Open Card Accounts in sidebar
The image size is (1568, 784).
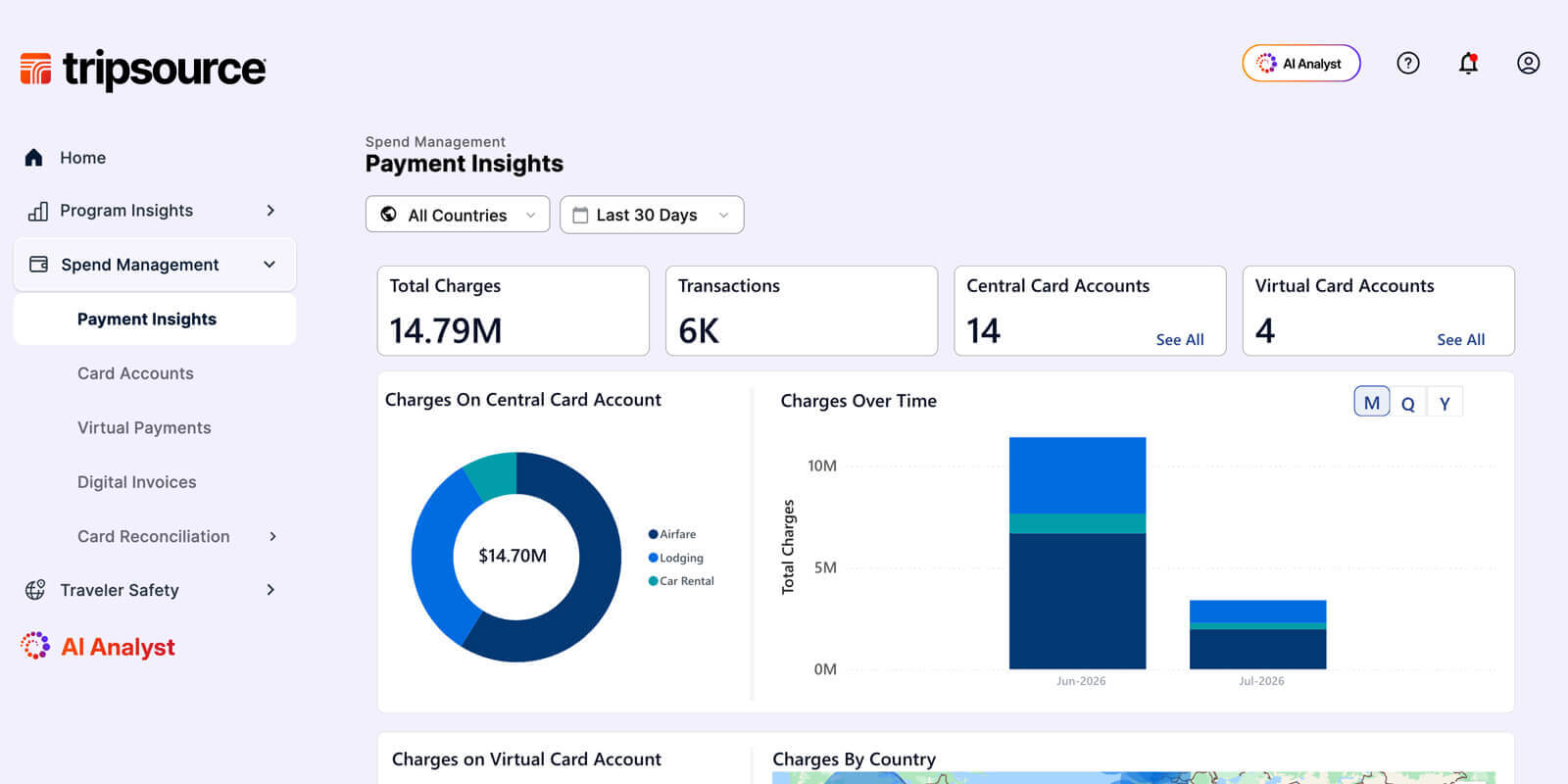(x=135, y=373)
